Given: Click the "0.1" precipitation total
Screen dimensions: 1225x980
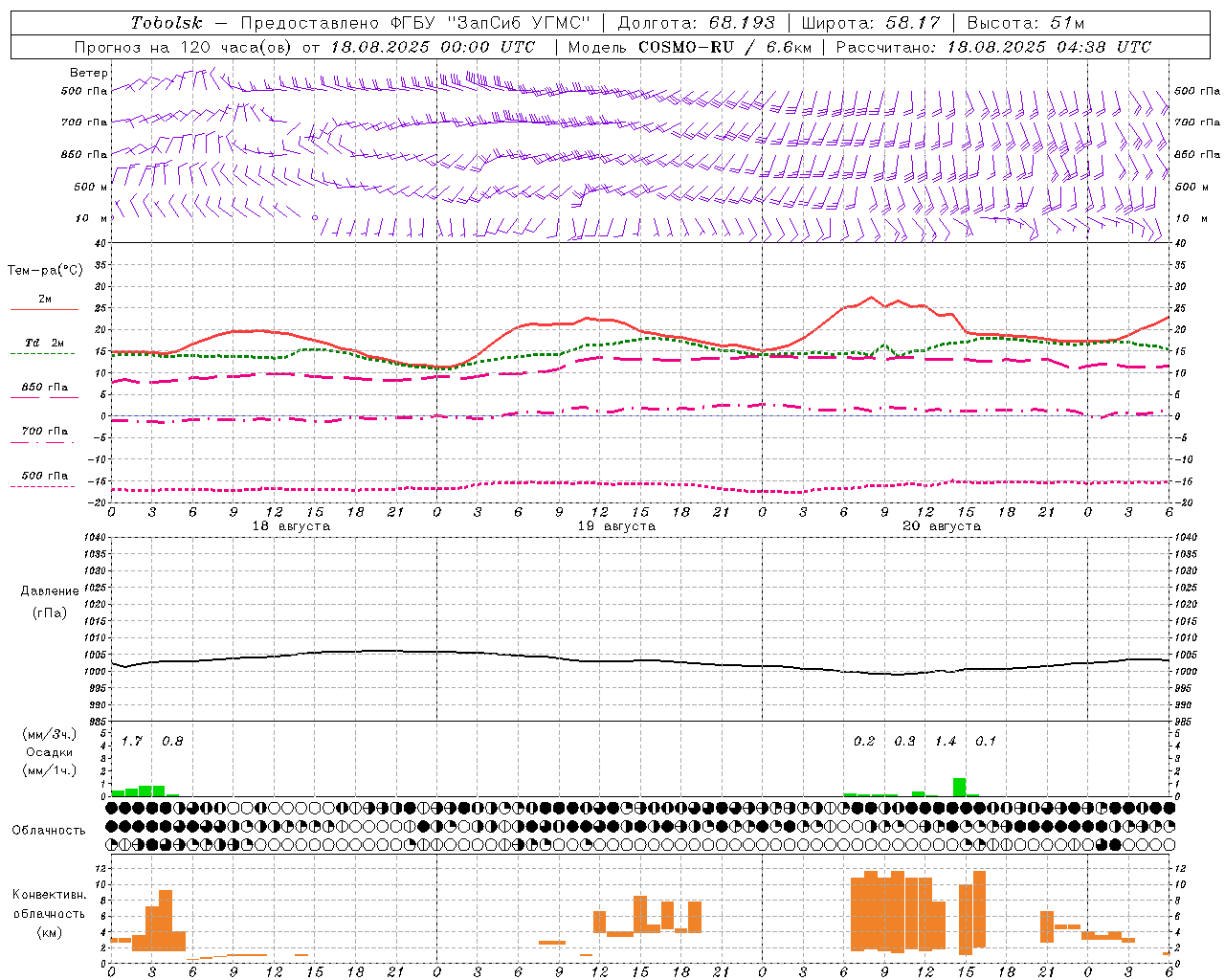Looking at the screenshot, I should pyautogui.click(x=986, y=742).
